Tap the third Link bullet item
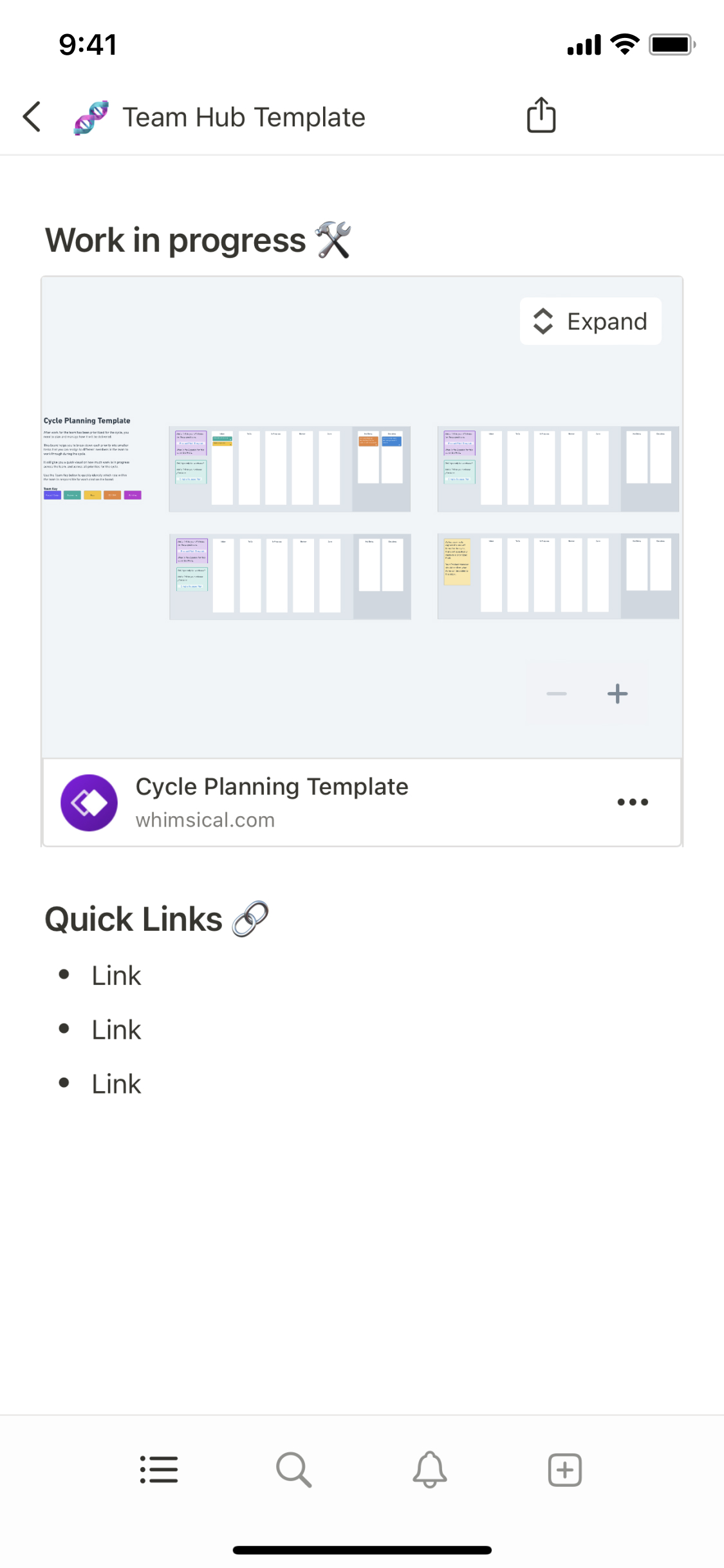 [116, 1083]
